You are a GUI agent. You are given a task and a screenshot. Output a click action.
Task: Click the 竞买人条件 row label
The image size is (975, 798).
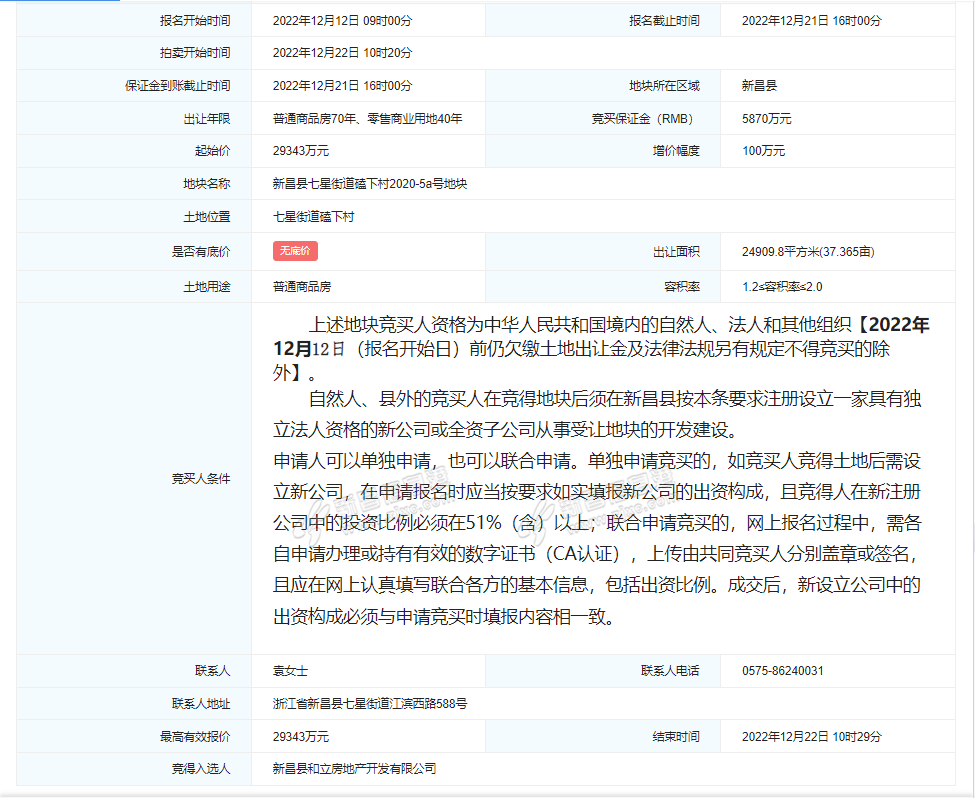(201, 479)
